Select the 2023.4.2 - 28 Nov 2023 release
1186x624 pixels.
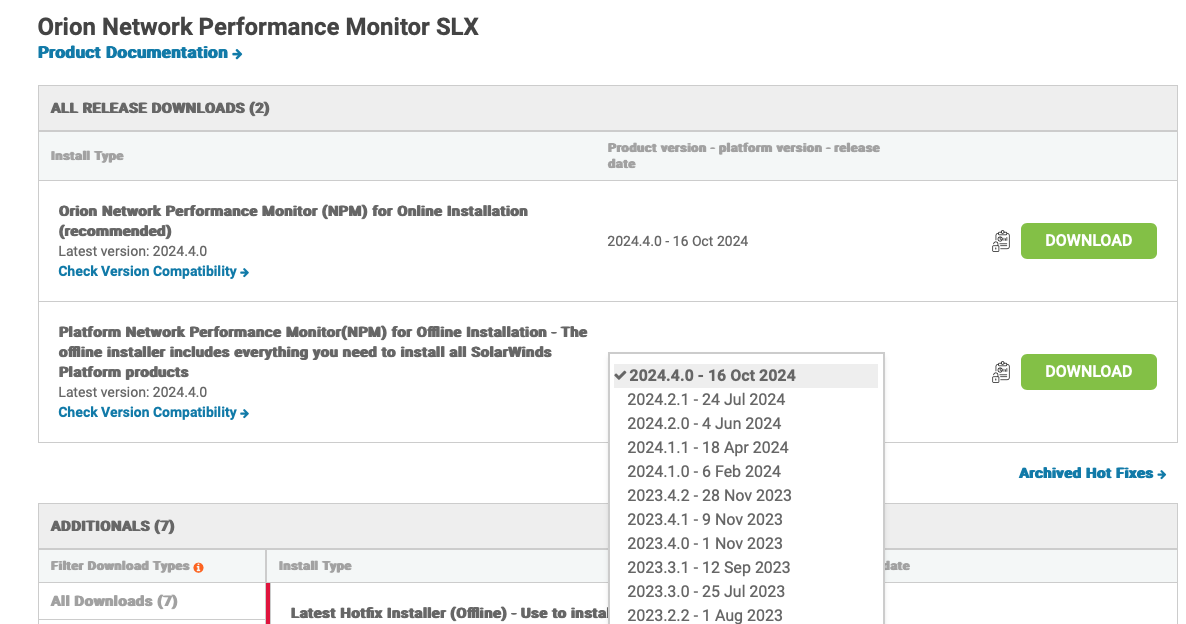click(709, 496)
